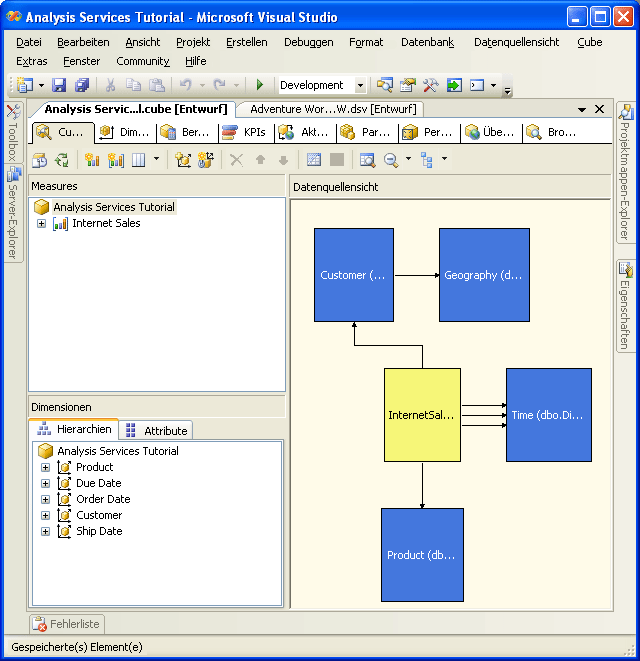Open the Adventure Works dsv document tab
The image size is (640, 661).
coord(331,109)
